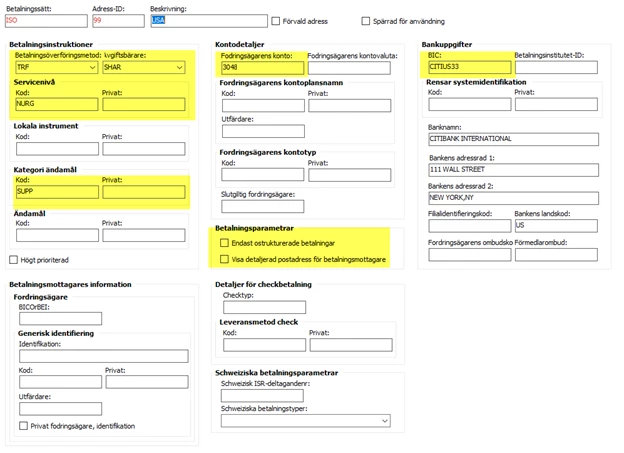Click Checktyp field
Screen dimensions: 624x453
pyautogui.click(x=264, y=307)
